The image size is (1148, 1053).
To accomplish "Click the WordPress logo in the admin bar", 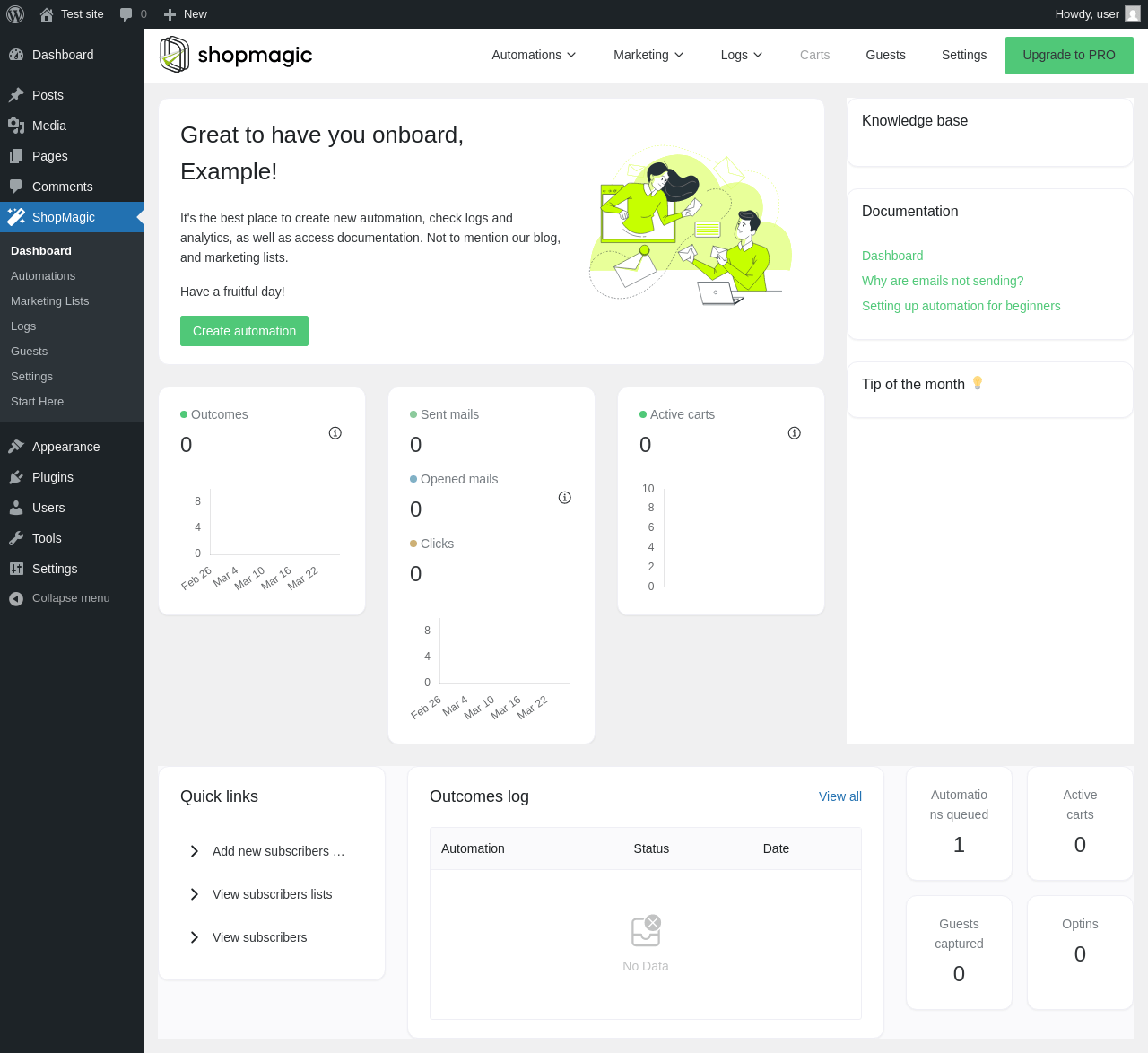I will [15, 14].
